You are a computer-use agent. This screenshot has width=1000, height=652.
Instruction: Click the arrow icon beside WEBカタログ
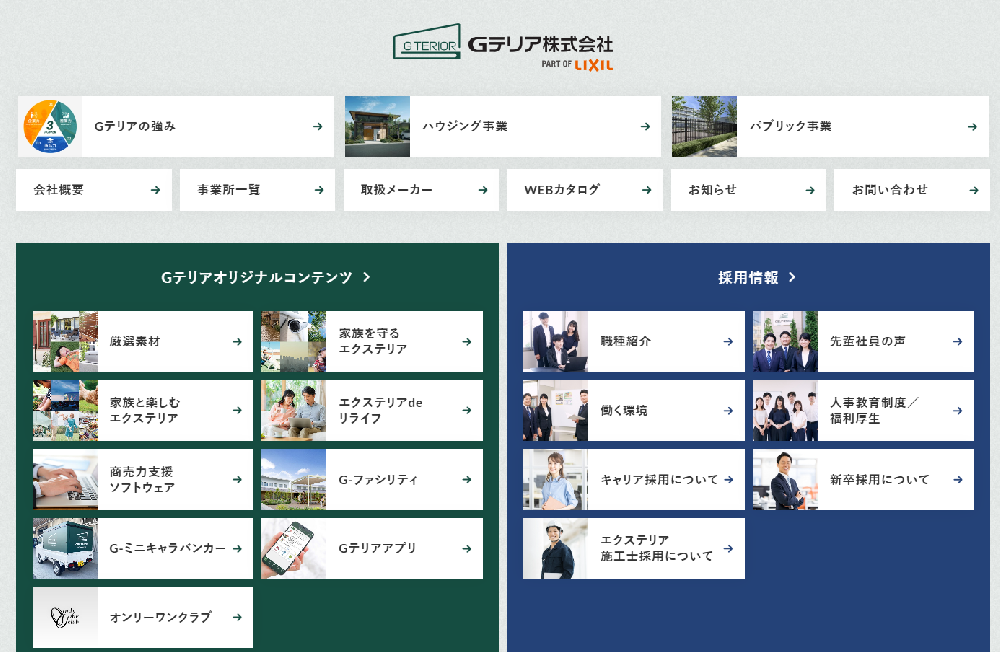(647, 190)
